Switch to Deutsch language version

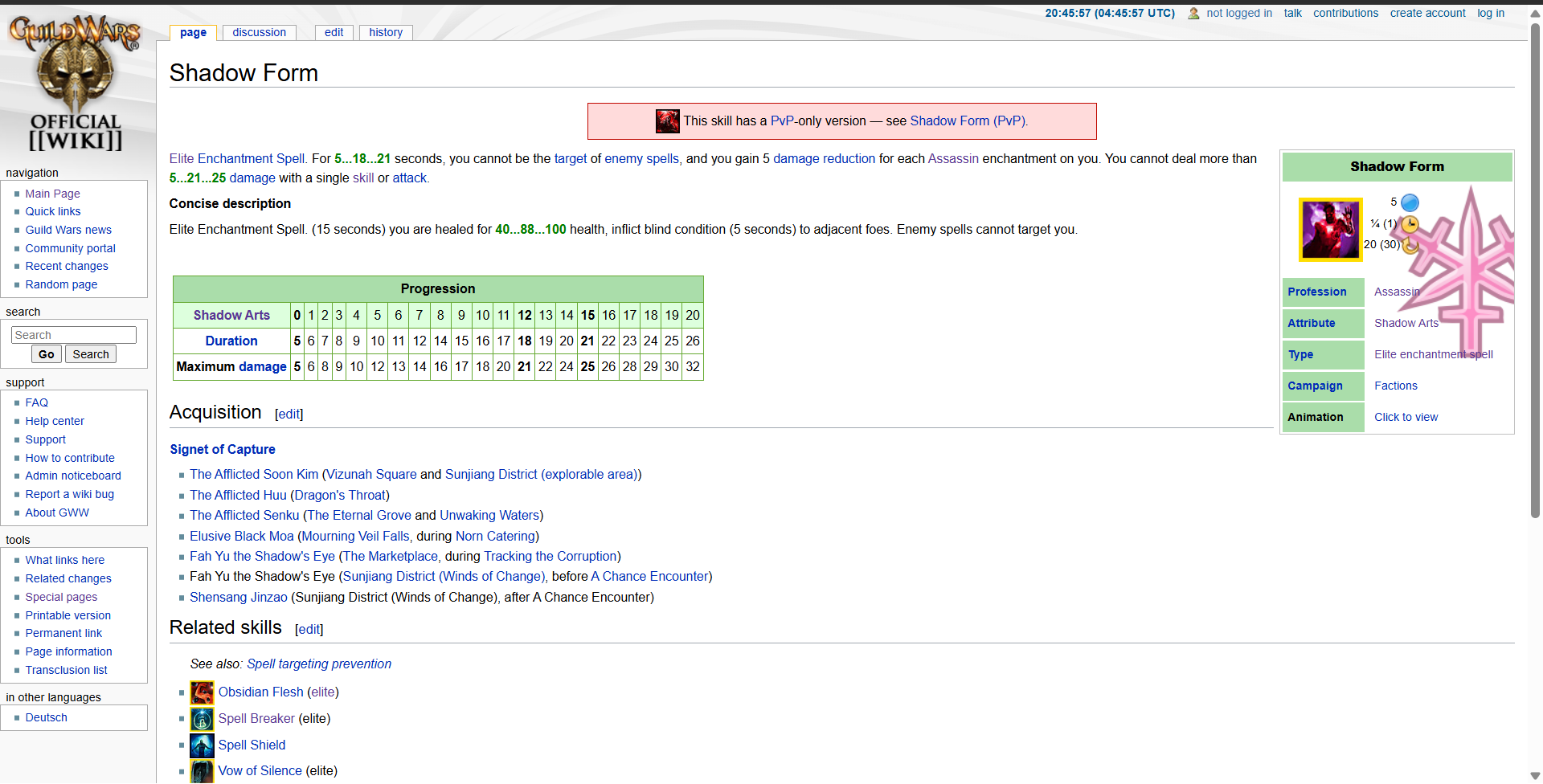click(x=46, y=718)
